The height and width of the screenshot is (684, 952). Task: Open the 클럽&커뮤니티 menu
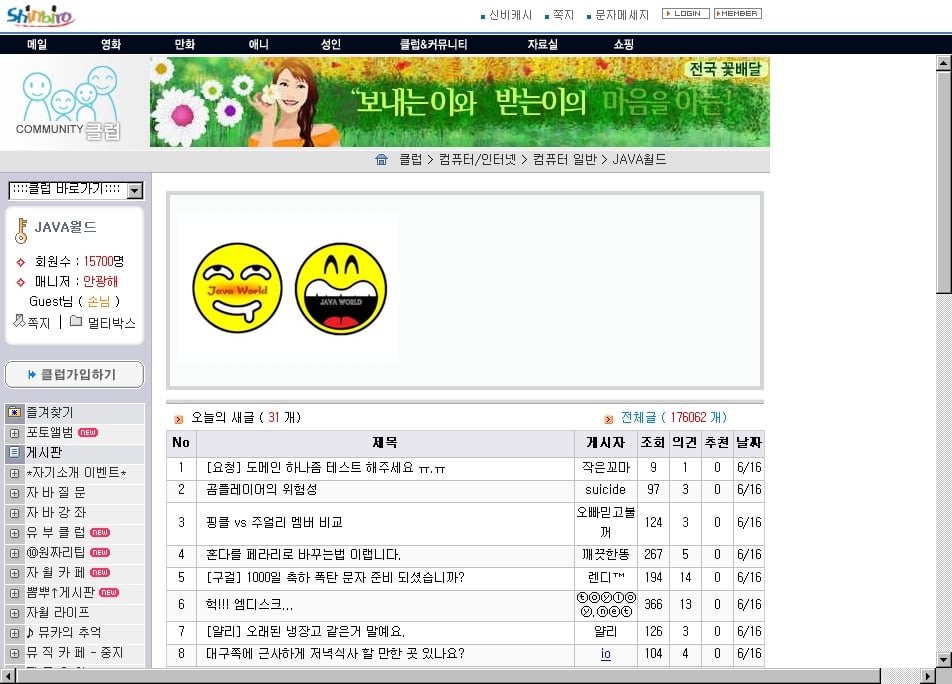(434, 44)
